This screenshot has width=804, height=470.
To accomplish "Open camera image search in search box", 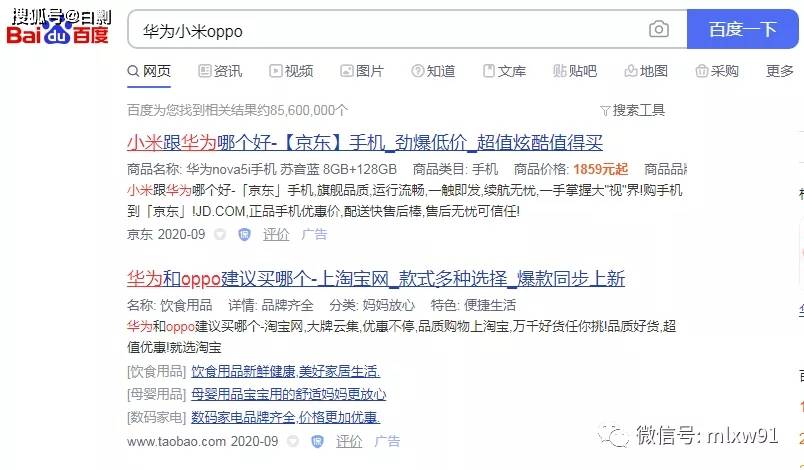I will coord(658,29).
